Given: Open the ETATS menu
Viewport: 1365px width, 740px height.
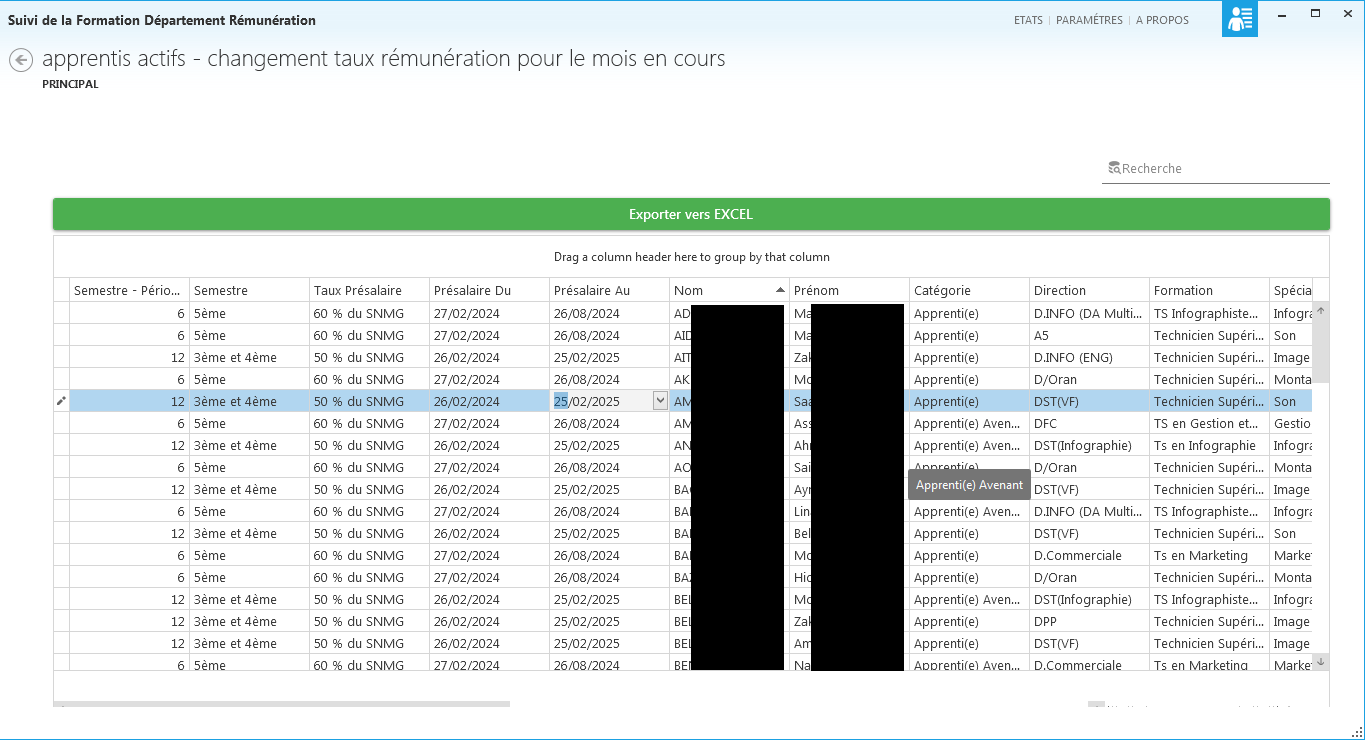Looking at the screenshot, I should (1028, 20).
